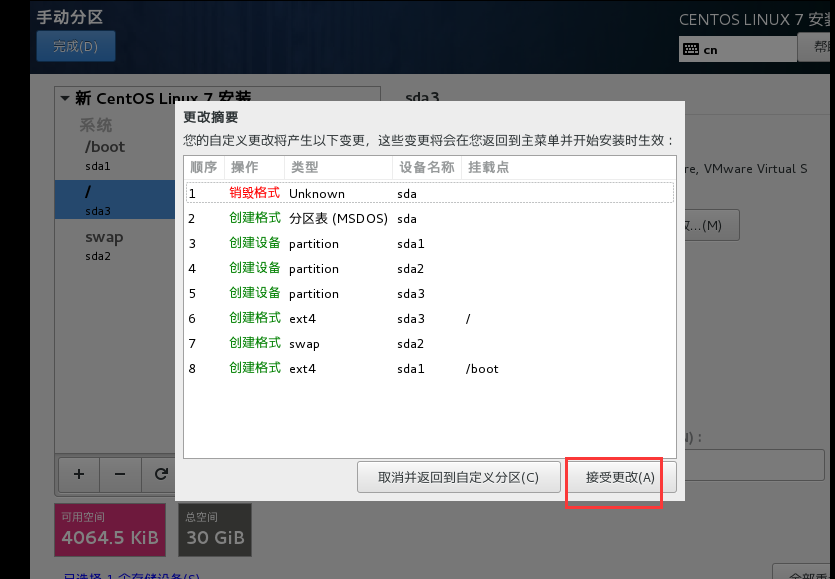Select row 3 创建设备 partition sda1
Image resolution: width=835 pixels, height=579 pixels.
point(430,243)
